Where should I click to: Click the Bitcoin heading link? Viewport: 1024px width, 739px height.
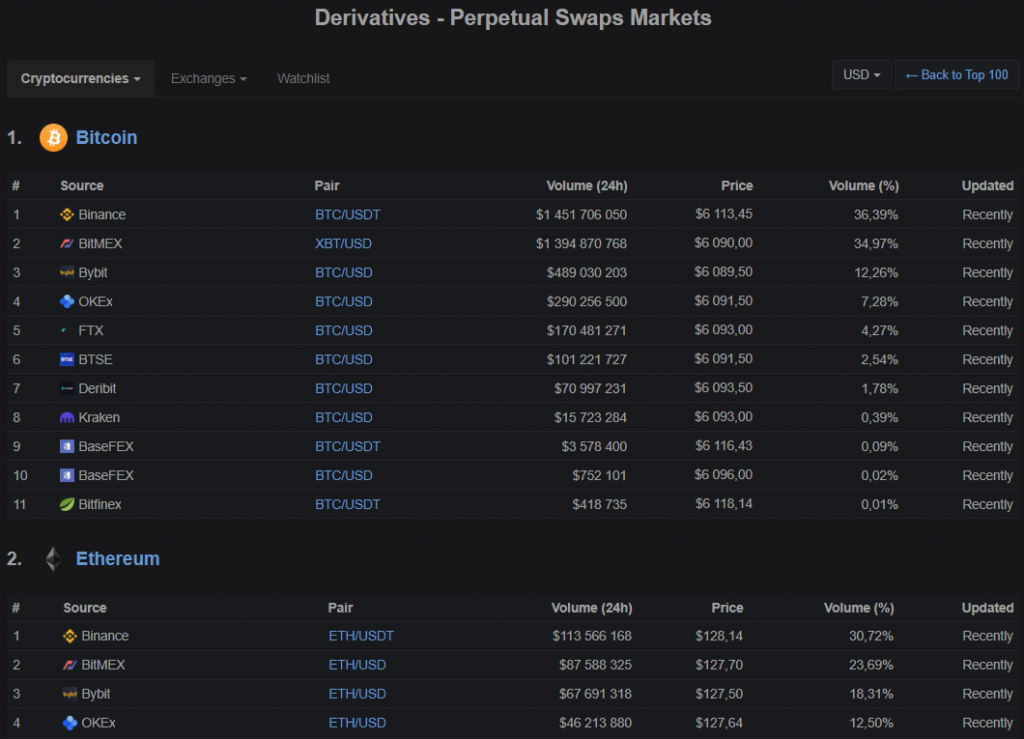106,138
